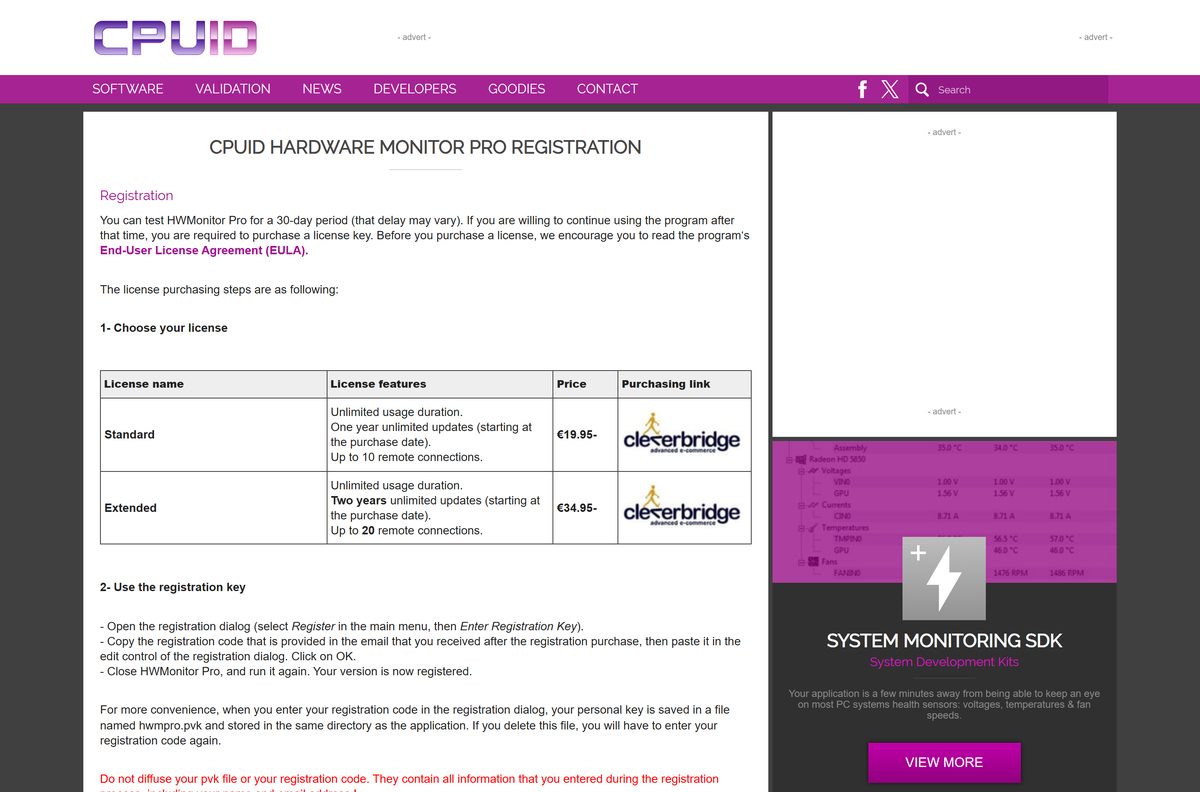
Task: Click the VIEW MORE button
Action: click(944, 762)
